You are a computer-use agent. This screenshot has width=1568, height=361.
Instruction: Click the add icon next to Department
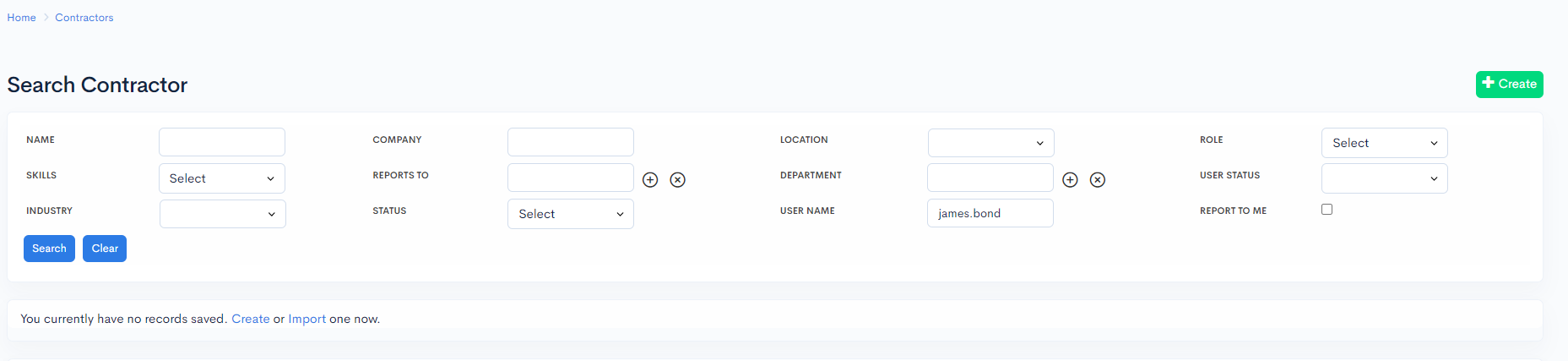tap(1070, 179)
